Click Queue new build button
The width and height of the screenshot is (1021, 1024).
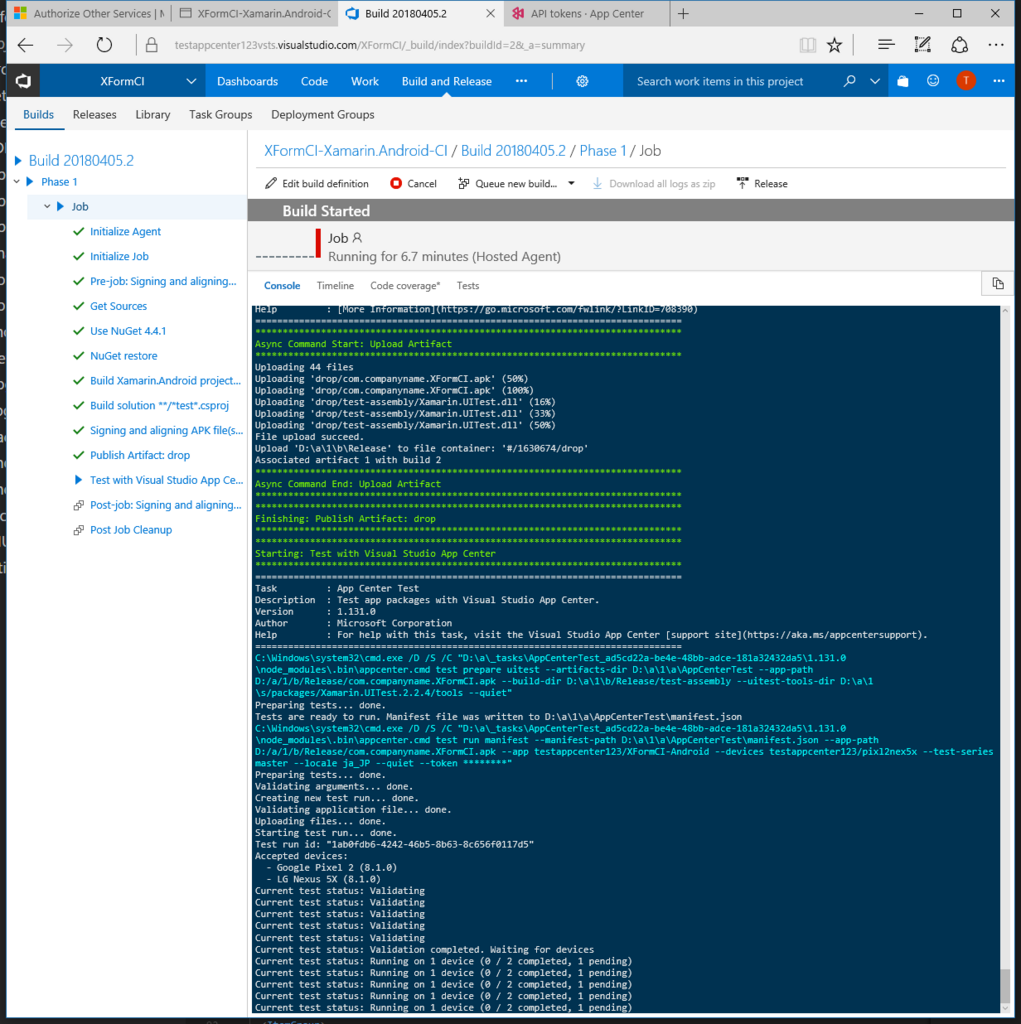(508, 184)
